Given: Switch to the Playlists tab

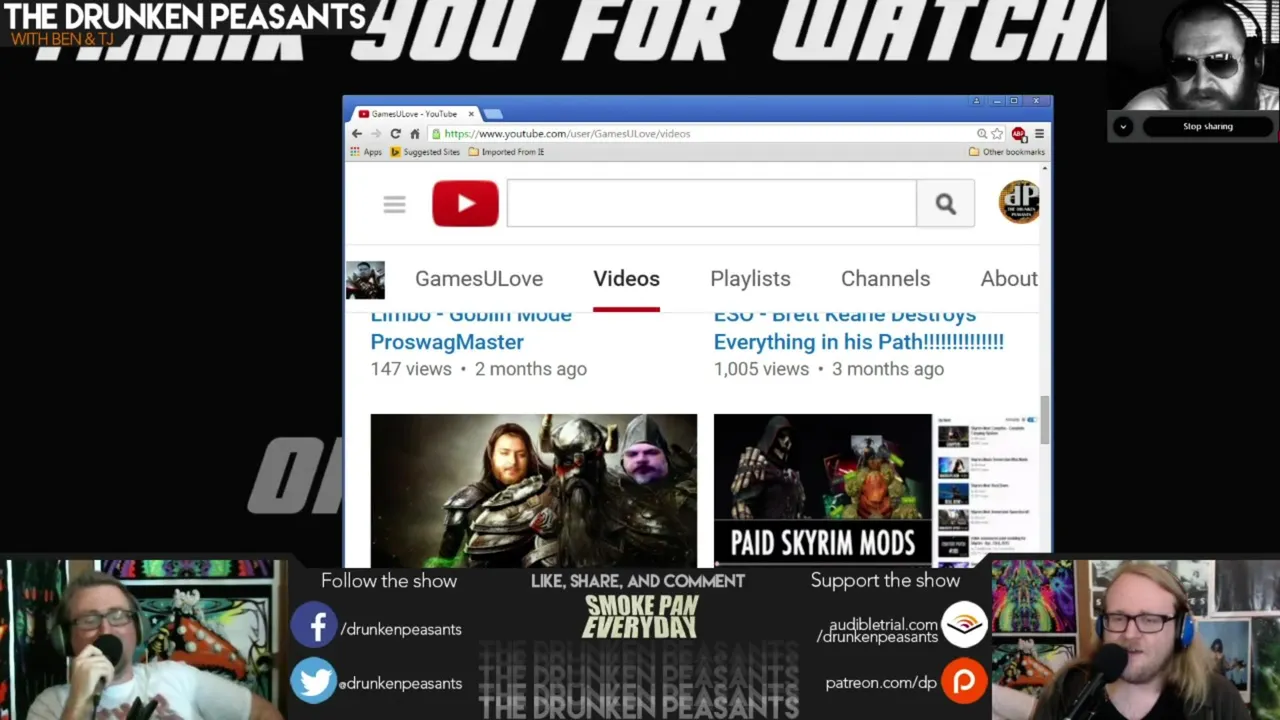Looking at the screenshot, I should 750,279.
